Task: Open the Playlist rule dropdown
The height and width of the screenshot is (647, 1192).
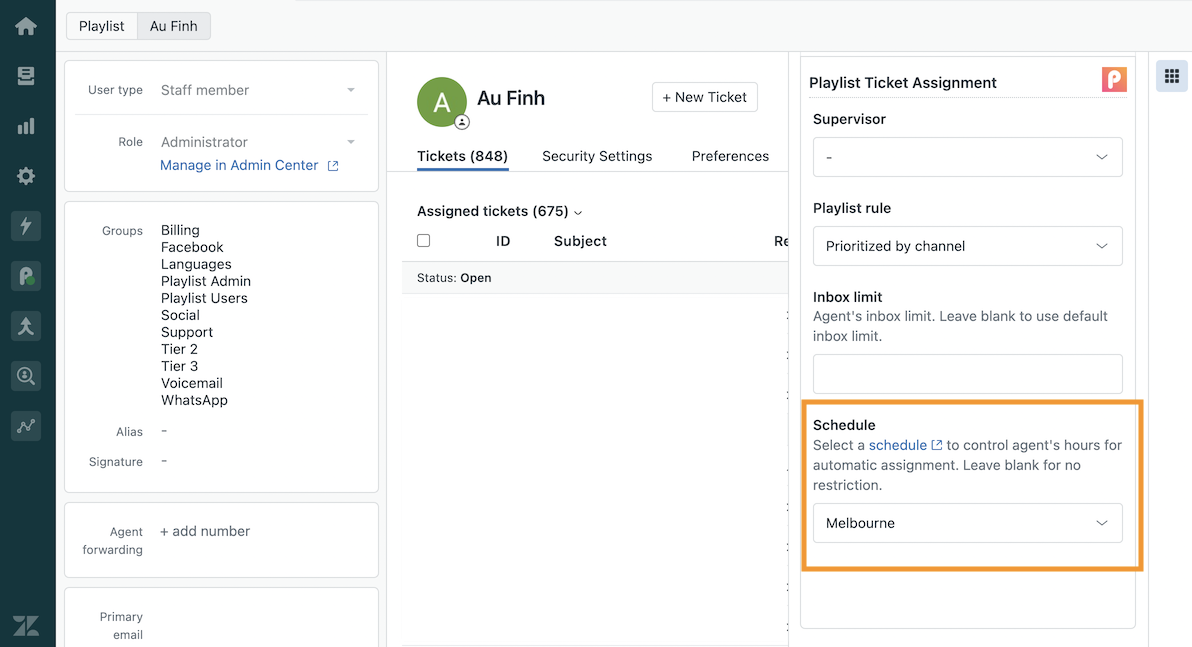Action: pos(967,246)
